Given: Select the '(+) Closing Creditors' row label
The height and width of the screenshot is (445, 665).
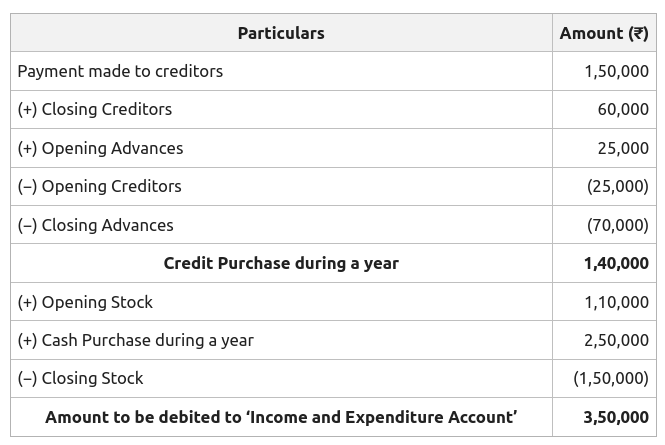Looking at the screenshot, I should coord(95,109).
